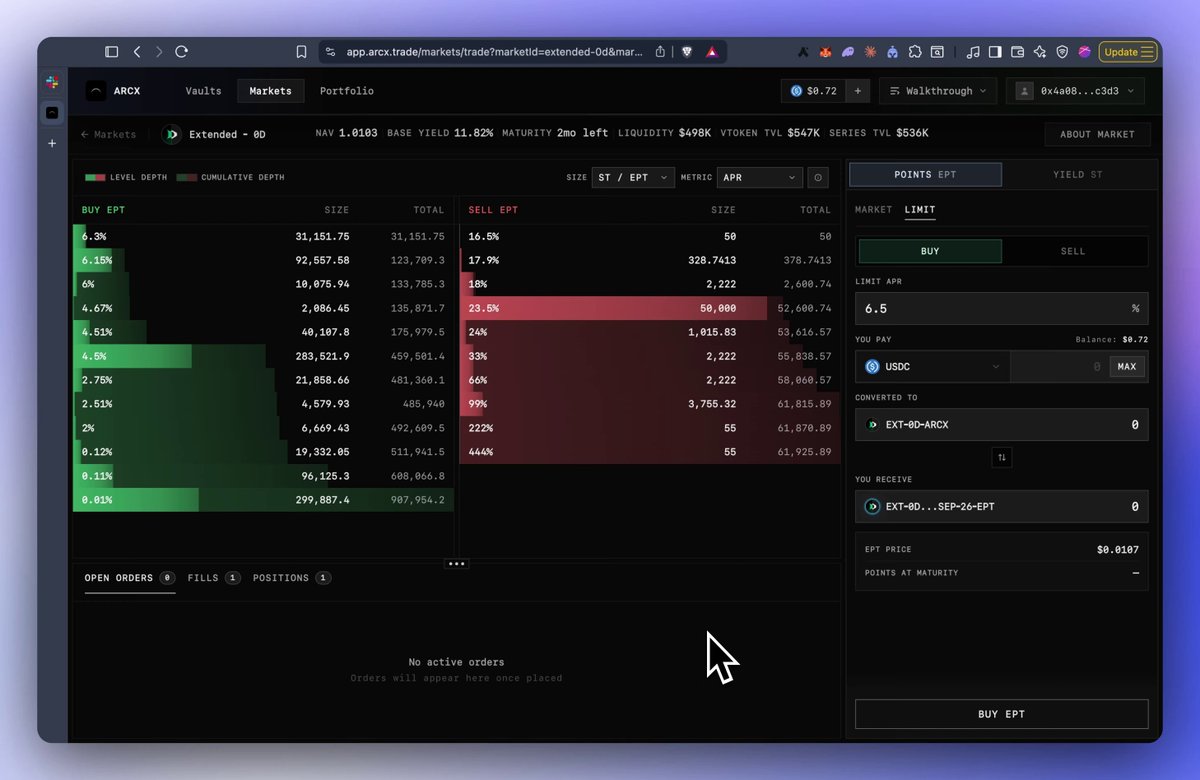Open wallet address 0x4a08...c3d3 dropdown
The height and width of the screenshot is (780, 1200).
point(1075,91)
